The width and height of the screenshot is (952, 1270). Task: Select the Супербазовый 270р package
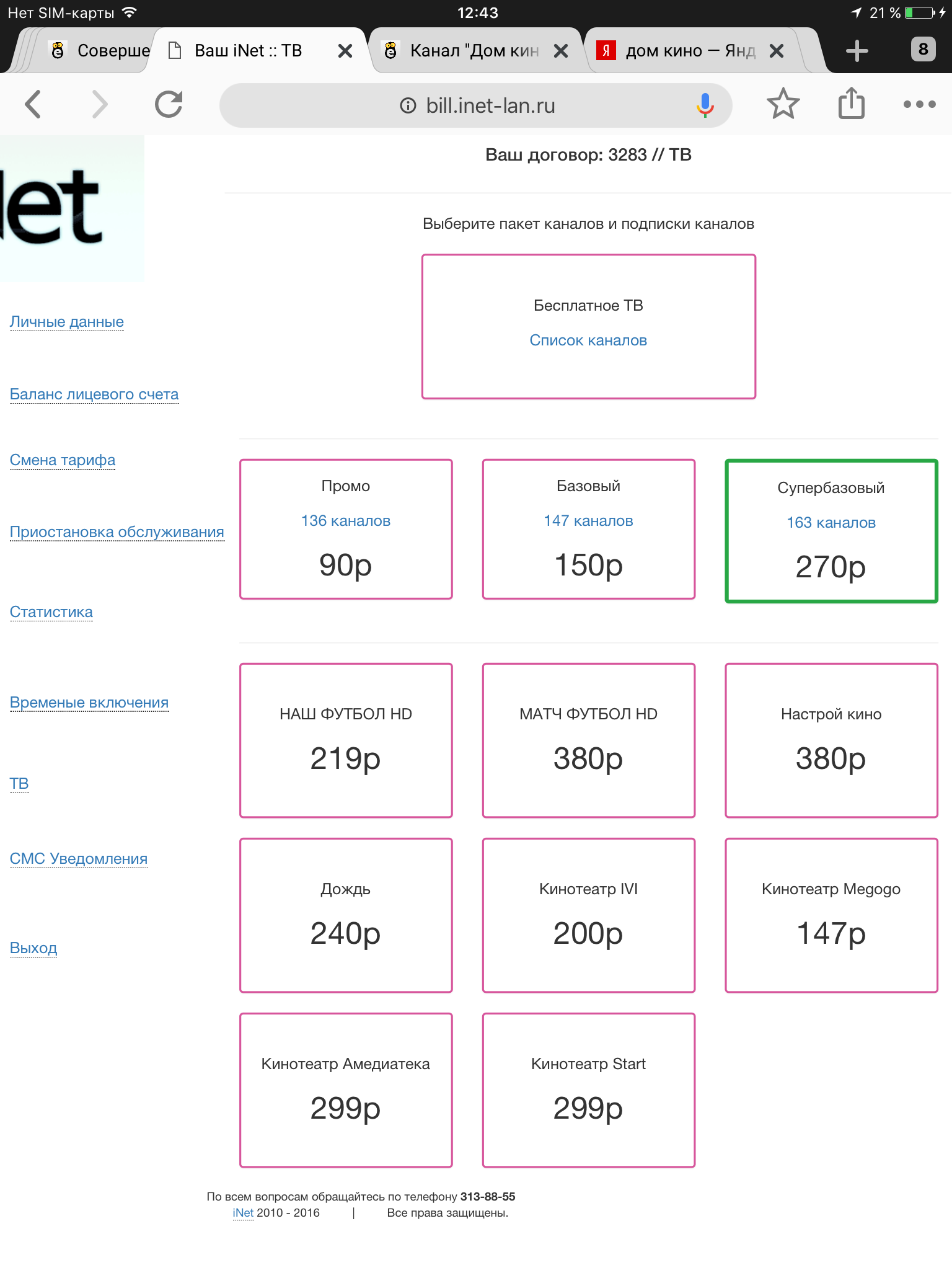pyautogui.click(x=831, y=531)
